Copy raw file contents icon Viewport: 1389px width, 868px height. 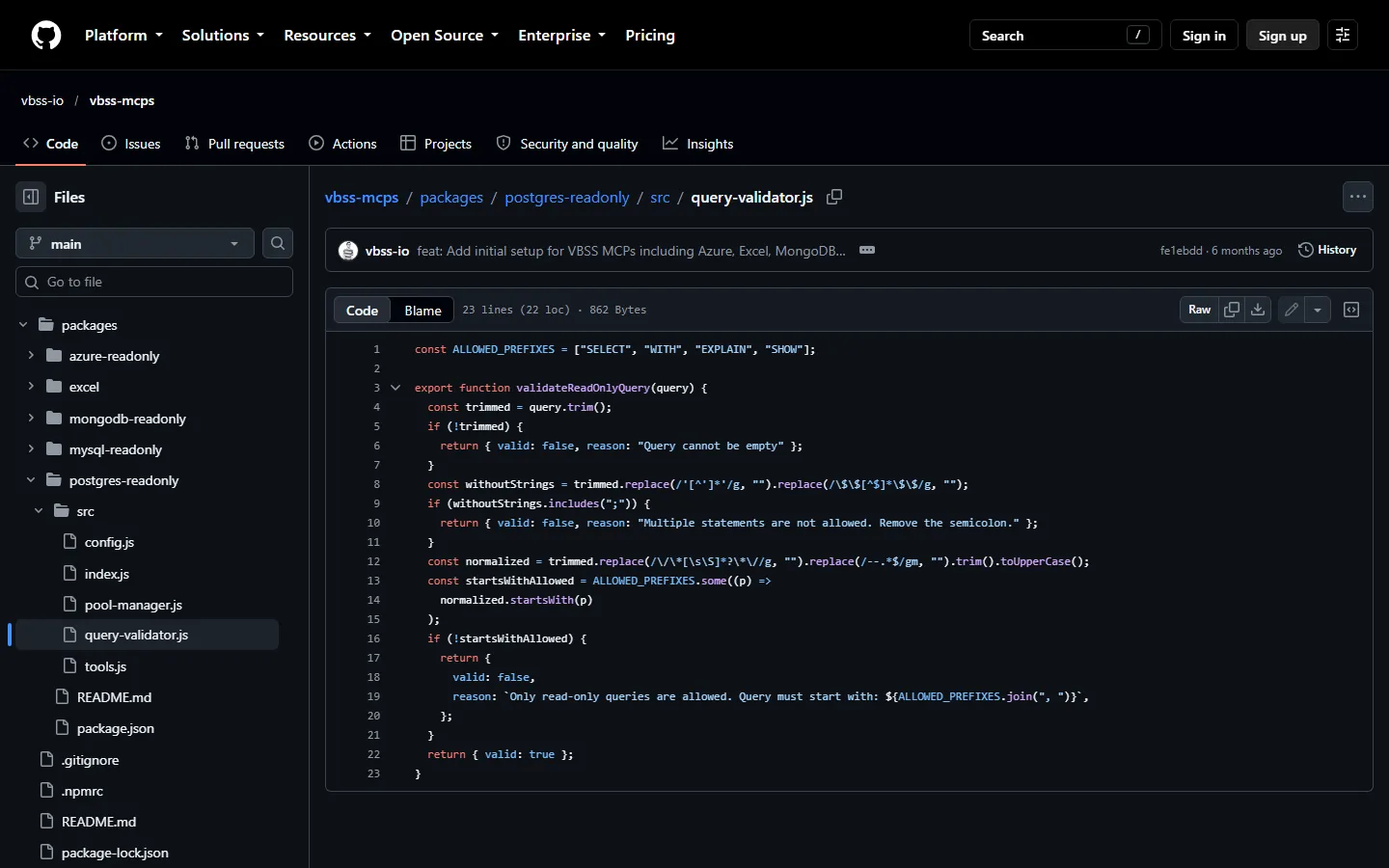point(1232,310)
